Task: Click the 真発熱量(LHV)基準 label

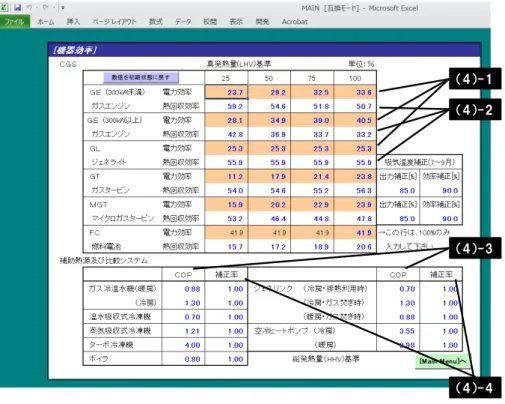Action: click(239, 64)
